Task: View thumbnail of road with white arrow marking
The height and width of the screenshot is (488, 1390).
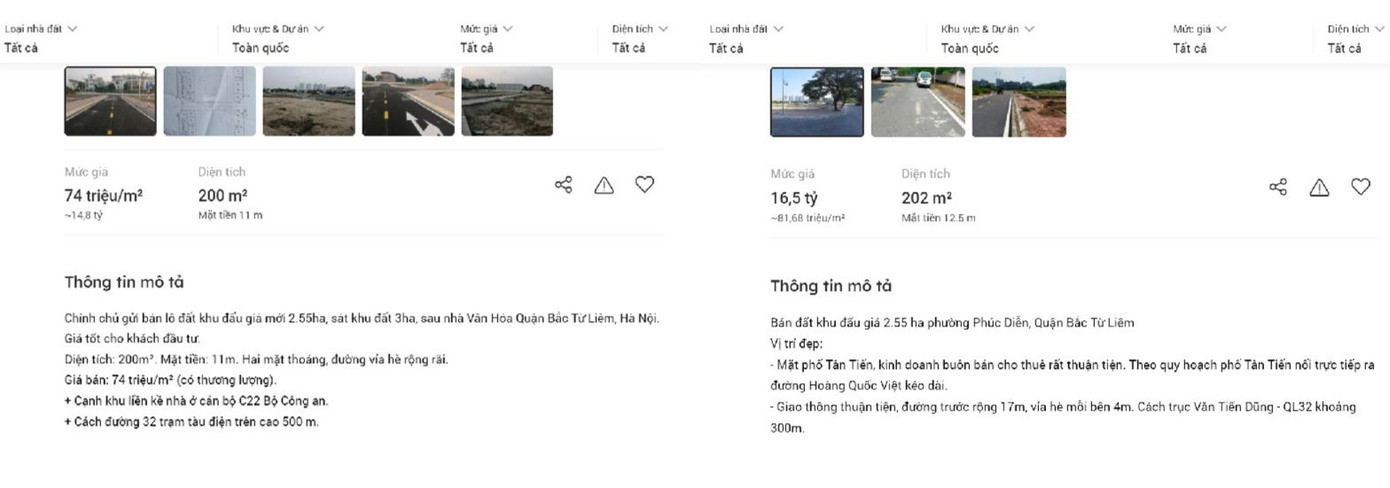Action: [408, 101]
